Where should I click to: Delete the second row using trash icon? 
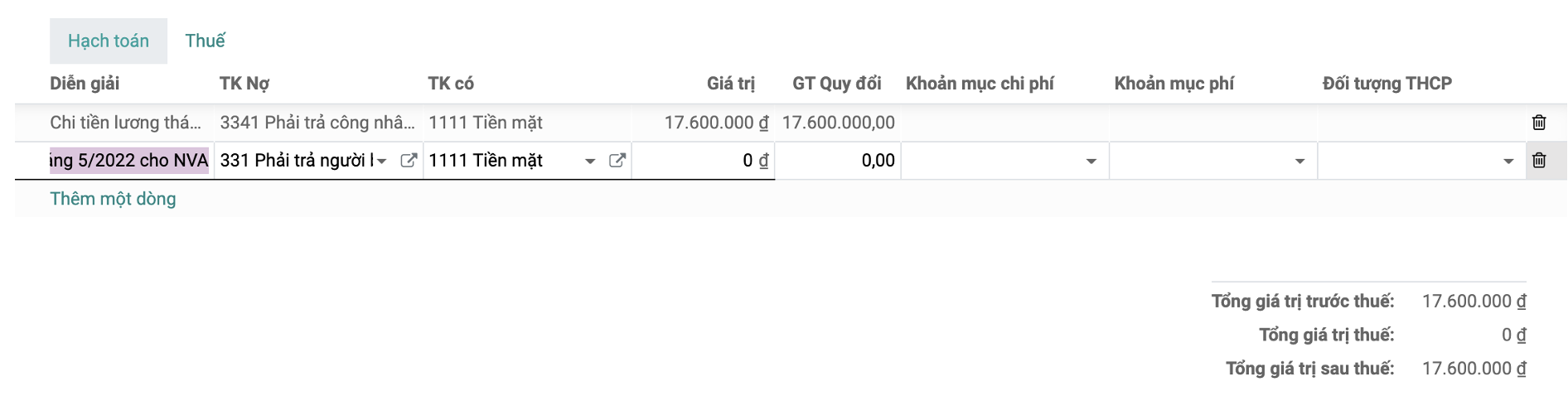(x=1539, y=161)
